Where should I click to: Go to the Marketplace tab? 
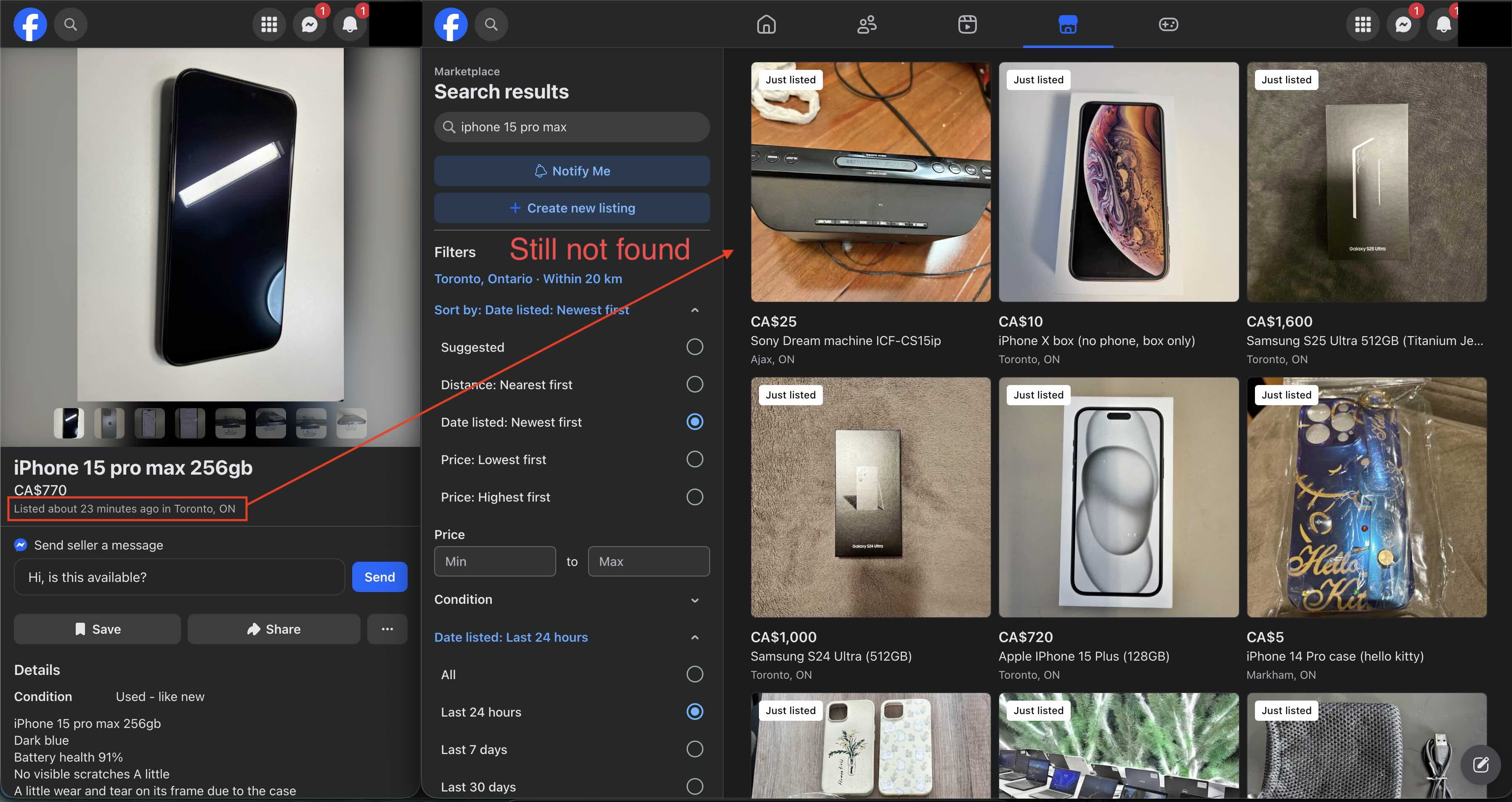click(1068, 24)
